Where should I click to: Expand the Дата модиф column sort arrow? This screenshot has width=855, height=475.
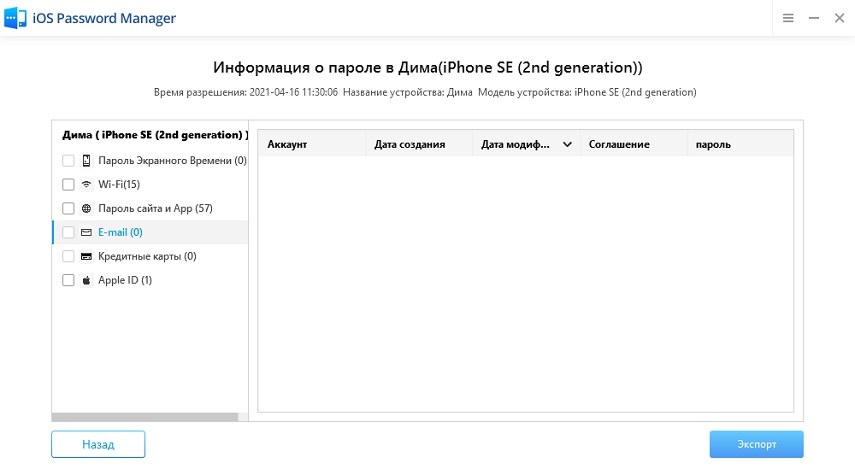[567, 144]
